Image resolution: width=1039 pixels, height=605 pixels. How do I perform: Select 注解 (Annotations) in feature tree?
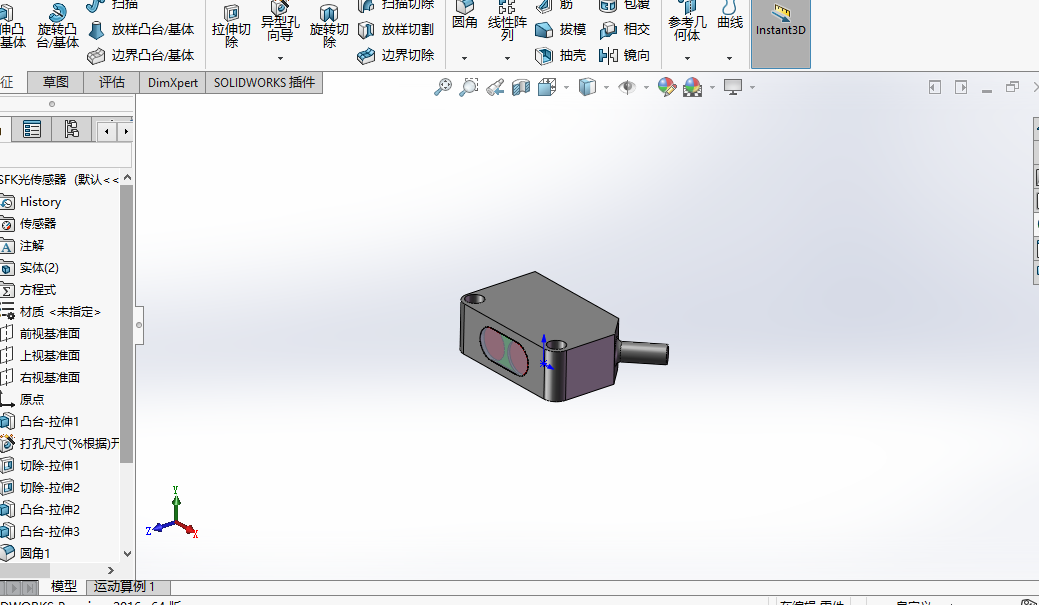(x=32, y=245)
